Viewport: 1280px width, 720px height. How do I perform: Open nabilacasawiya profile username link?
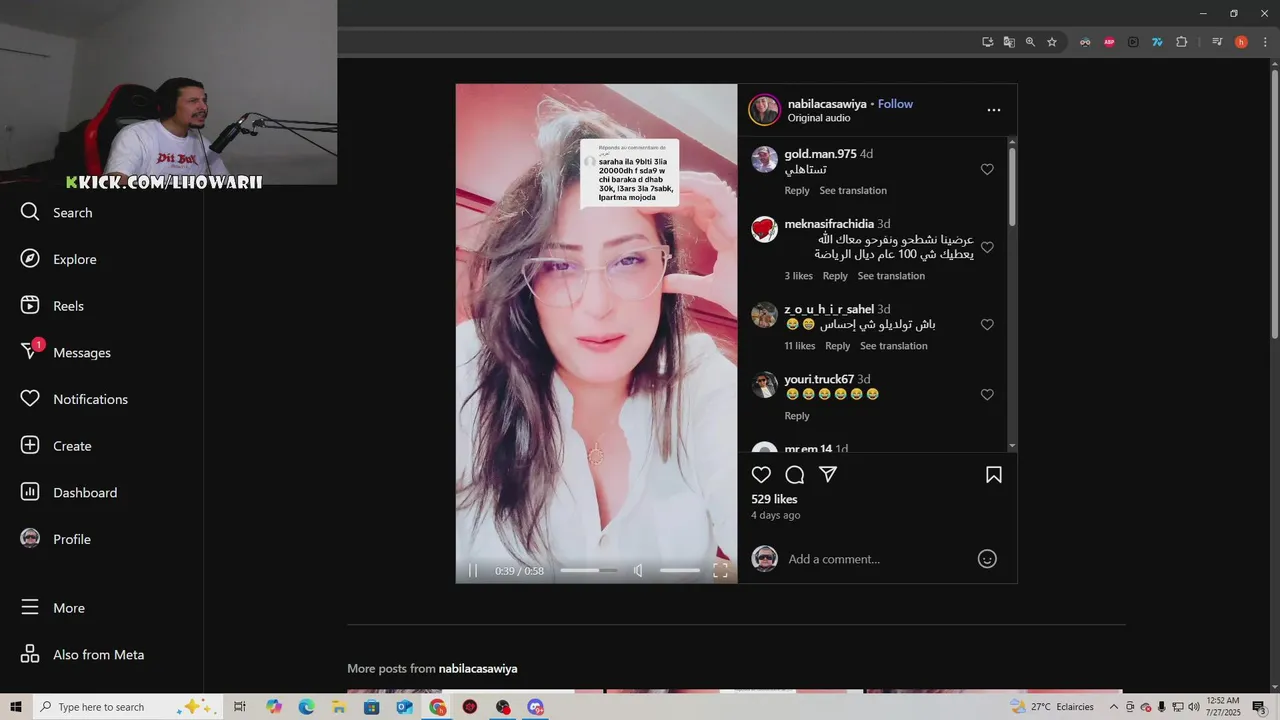point(827,104)
